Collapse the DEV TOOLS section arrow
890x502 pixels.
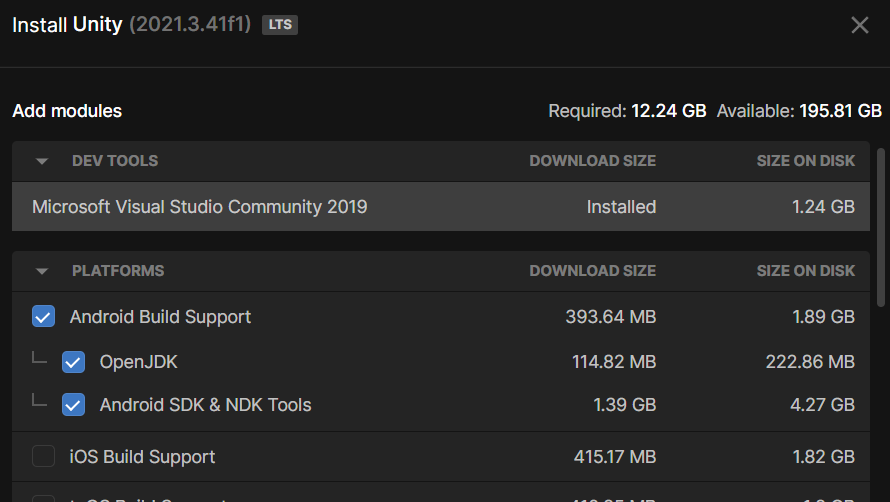point(42,161)
